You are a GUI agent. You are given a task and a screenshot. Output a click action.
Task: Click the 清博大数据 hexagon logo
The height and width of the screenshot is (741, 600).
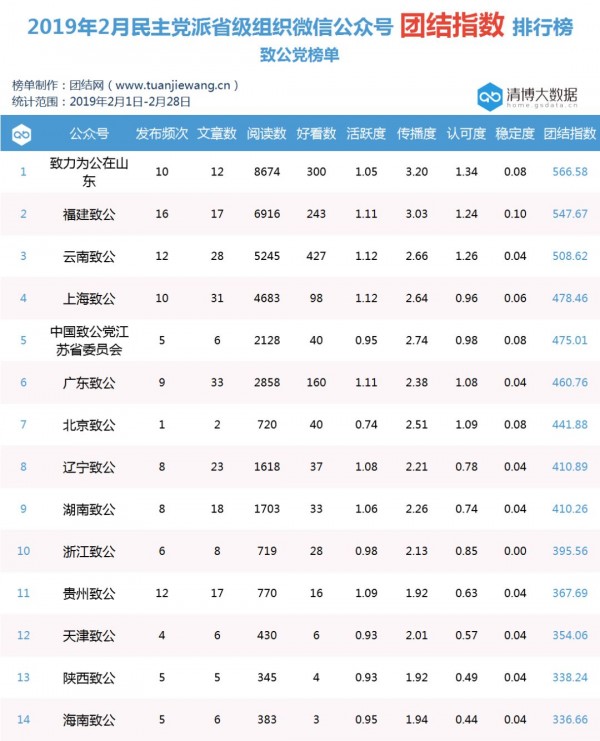[x=489, y=97]
